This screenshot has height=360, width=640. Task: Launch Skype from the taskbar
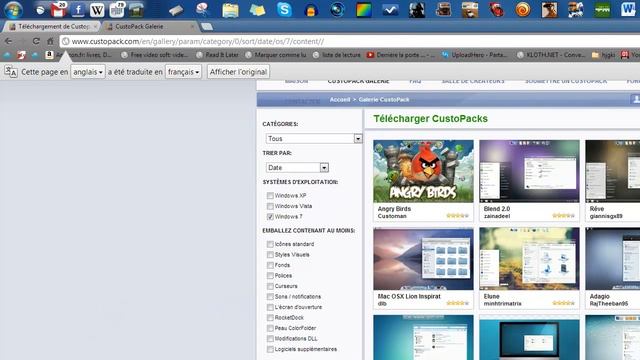tap(284, 10)
